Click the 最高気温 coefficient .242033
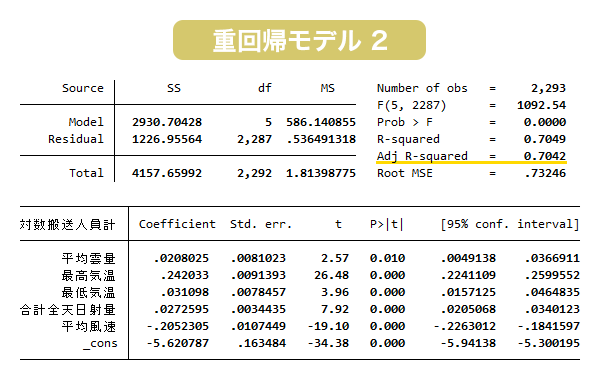The height and width of the screenshot is (380, 600). [184, 275]
